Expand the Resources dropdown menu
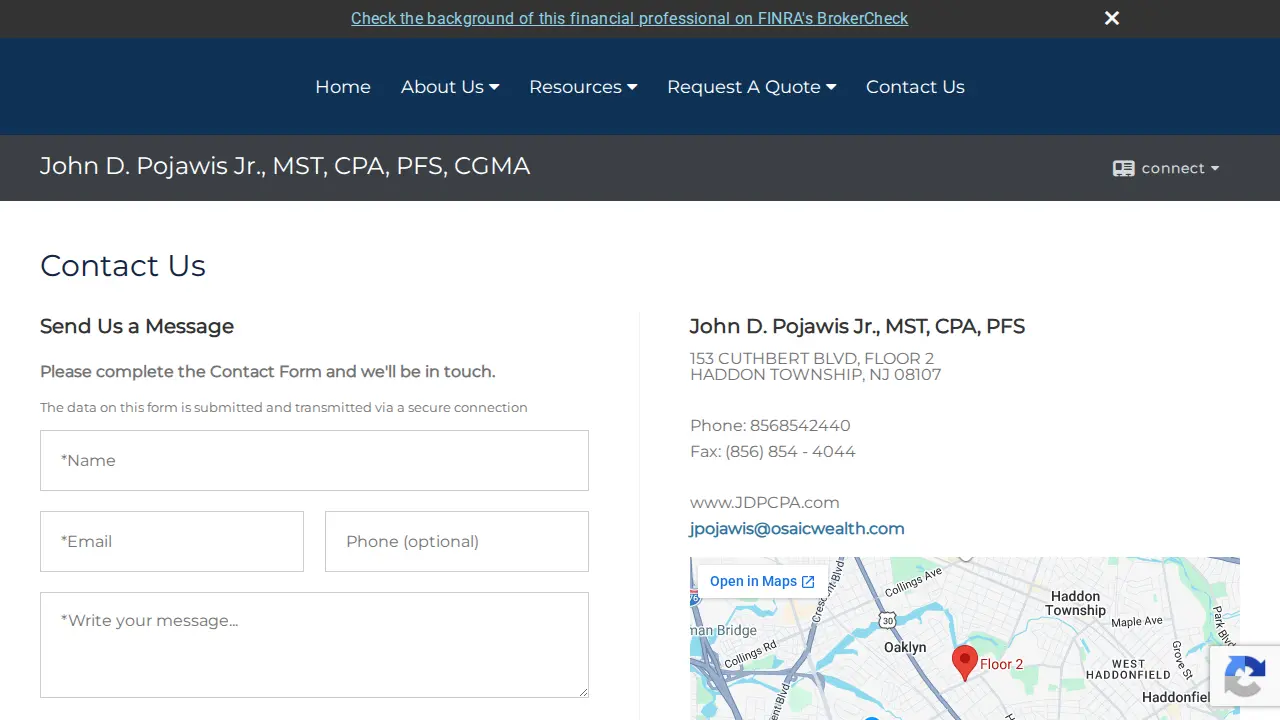The image size is (1280, 720). tap(583, 87)
